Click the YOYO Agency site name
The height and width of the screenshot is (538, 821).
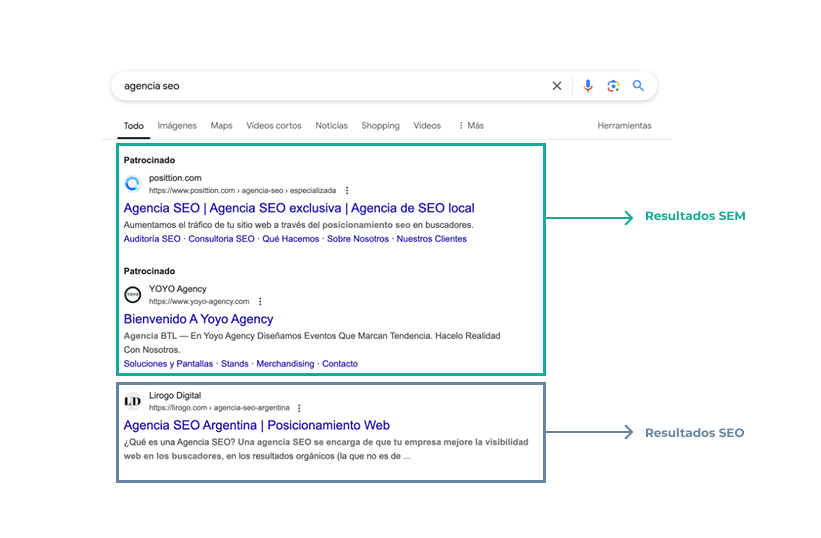click(177, 289)
